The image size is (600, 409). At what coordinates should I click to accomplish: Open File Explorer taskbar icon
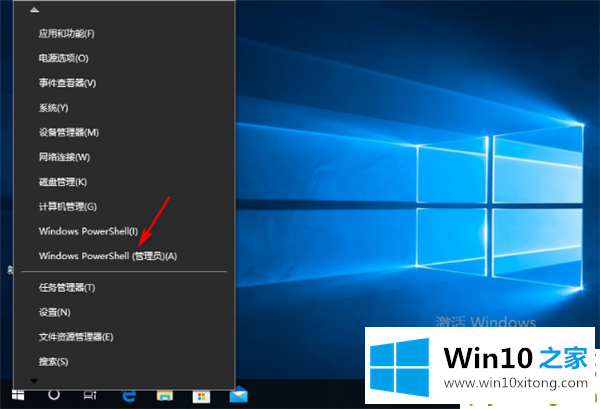(x=165, y=395)
